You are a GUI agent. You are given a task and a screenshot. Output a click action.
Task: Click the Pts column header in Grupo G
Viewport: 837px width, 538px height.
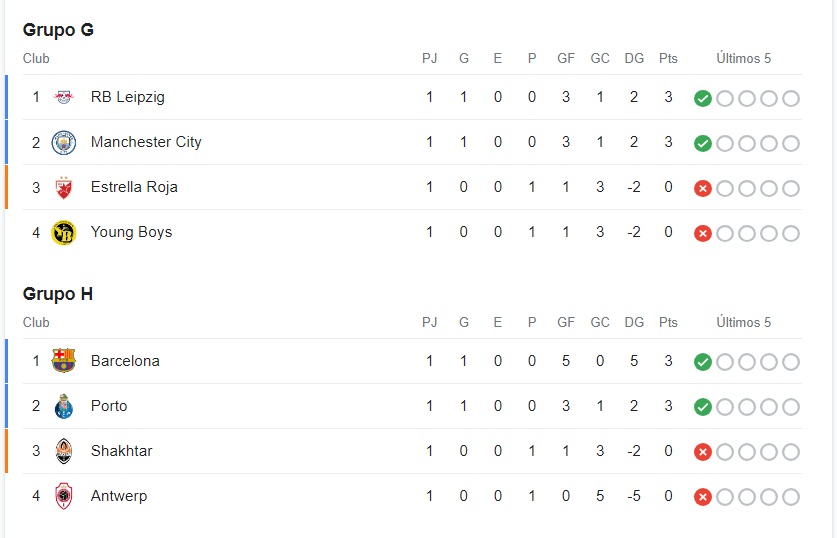click(668, 58)
